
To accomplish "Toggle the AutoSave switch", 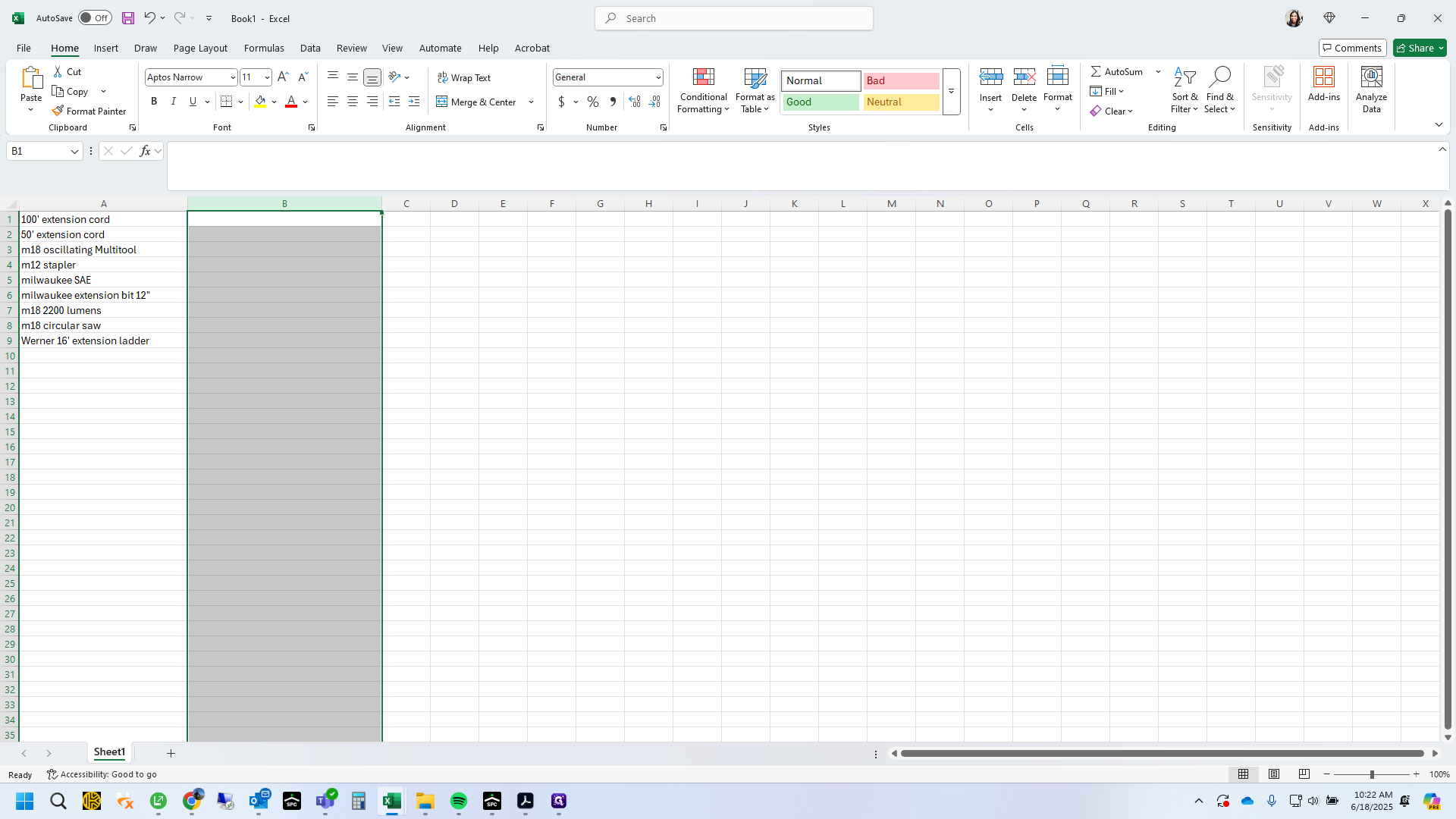I will pos(95,18).
